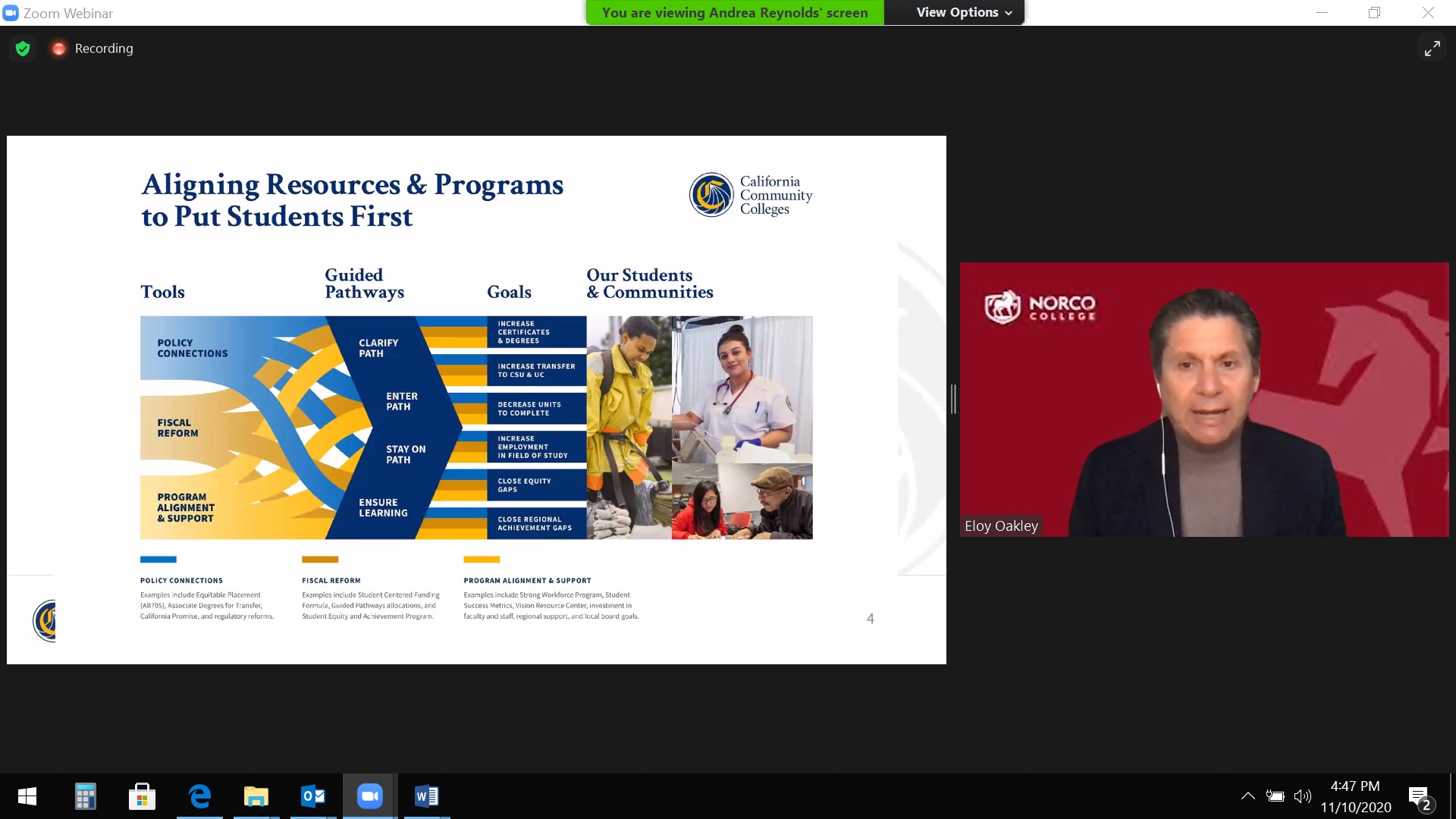Open Action Center notifications

1420,796
